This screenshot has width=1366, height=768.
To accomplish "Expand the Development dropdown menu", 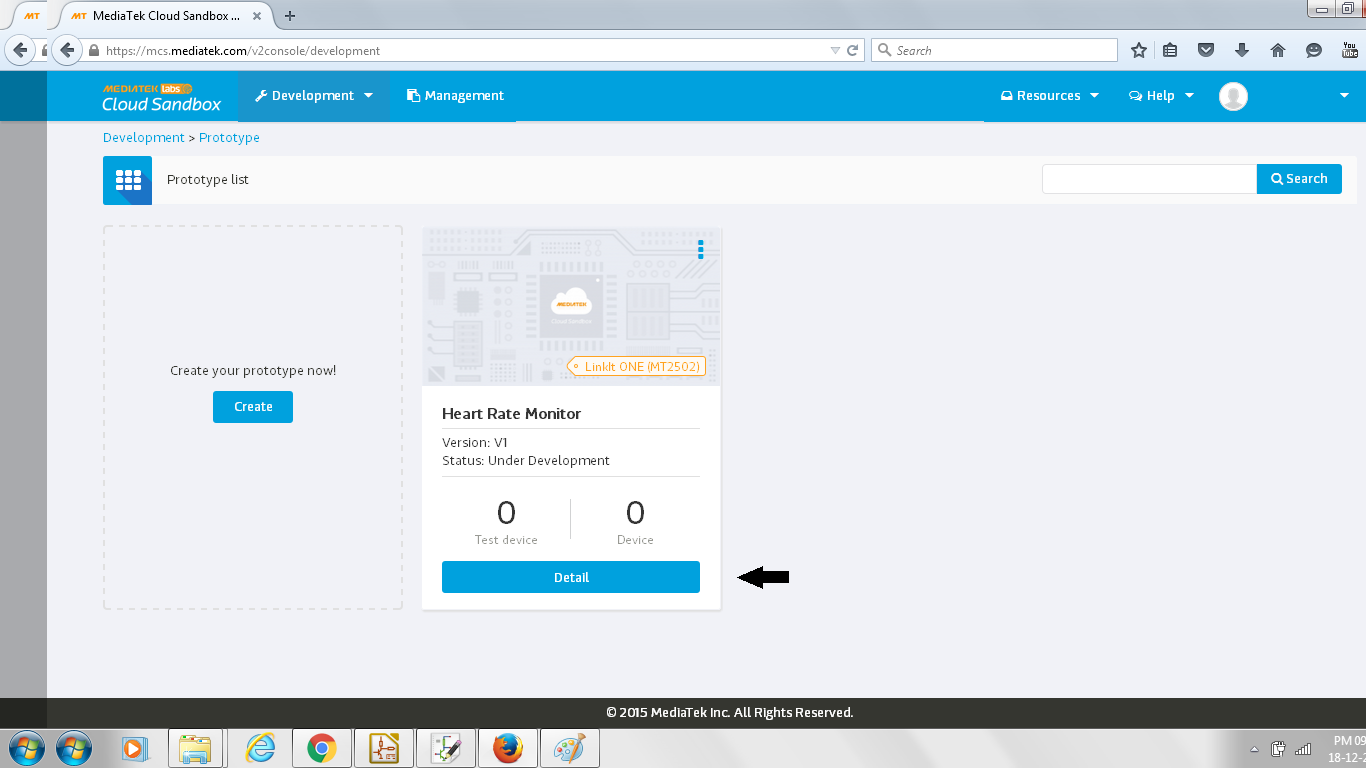I will [313, 96].
